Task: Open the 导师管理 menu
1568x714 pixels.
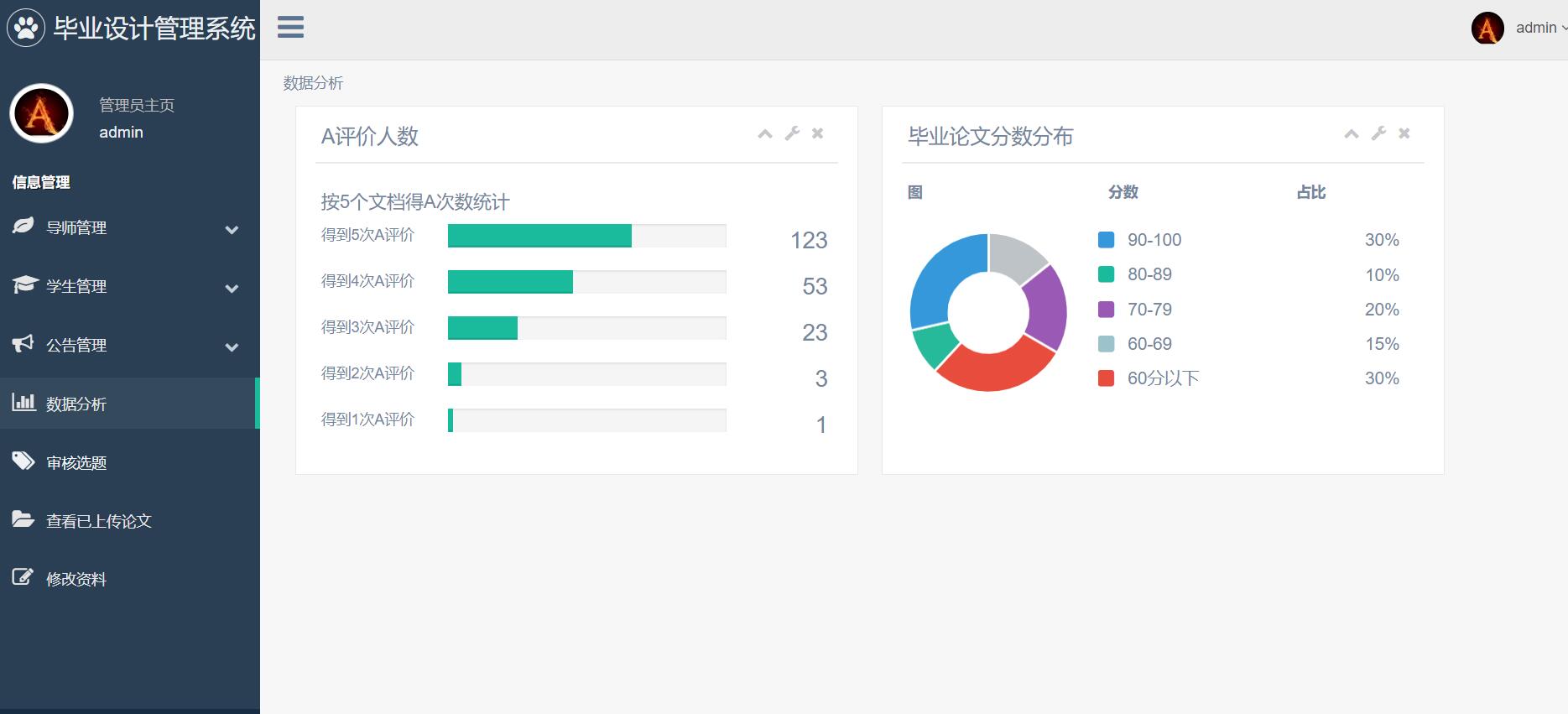Action: tap(130, 227)
